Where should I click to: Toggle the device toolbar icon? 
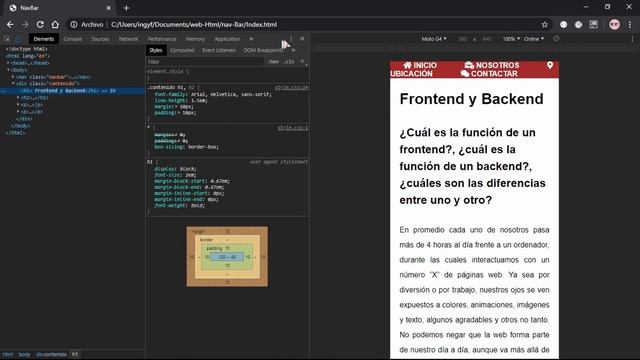click(x=18, y=39)
